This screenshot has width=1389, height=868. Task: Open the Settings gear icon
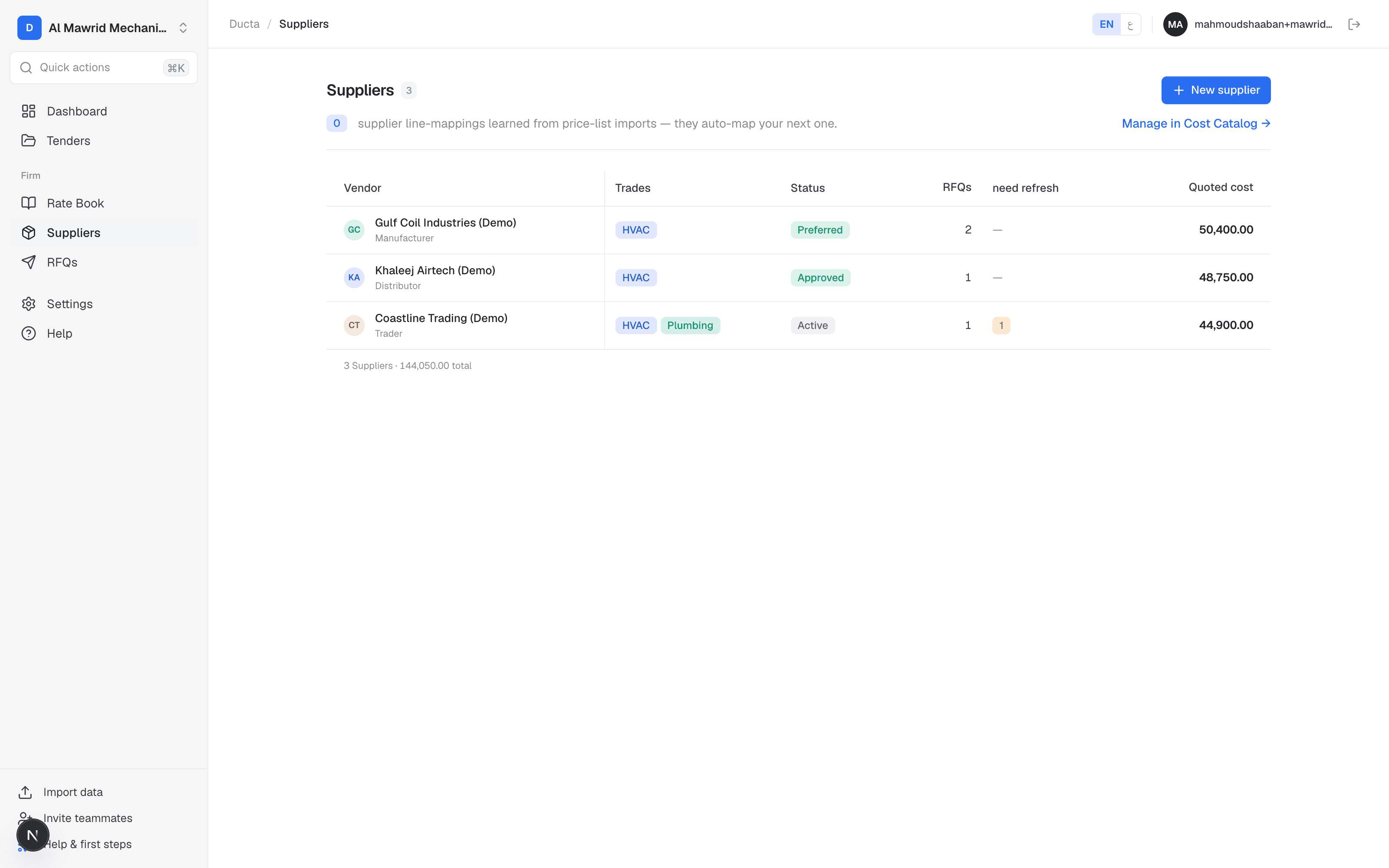[x=28, y=304]
